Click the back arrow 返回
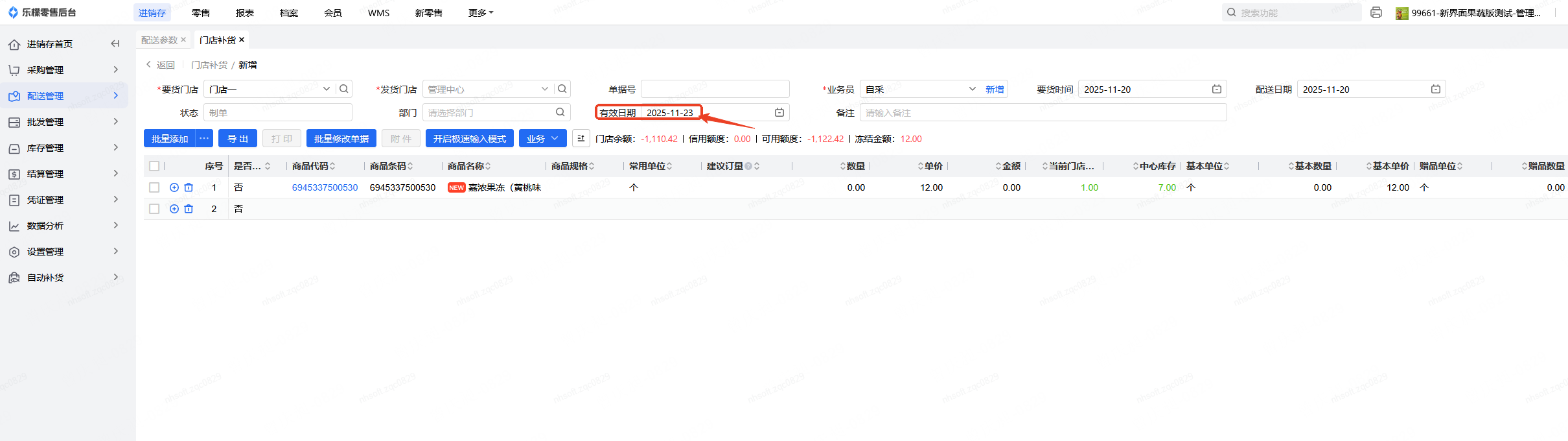1568x441 pixels. 160,65
